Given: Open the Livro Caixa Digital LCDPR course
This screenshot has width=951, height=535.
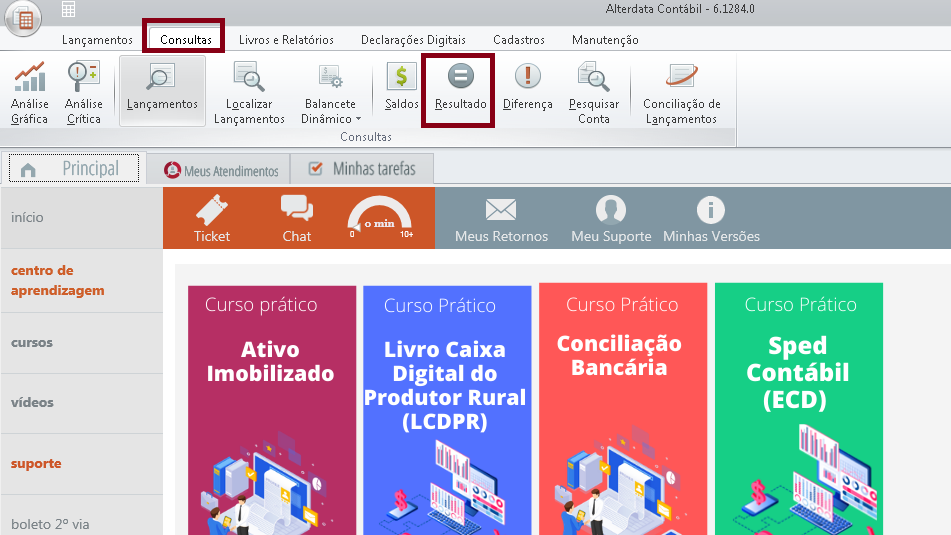Looking at the screenshot, I should 447,410.
